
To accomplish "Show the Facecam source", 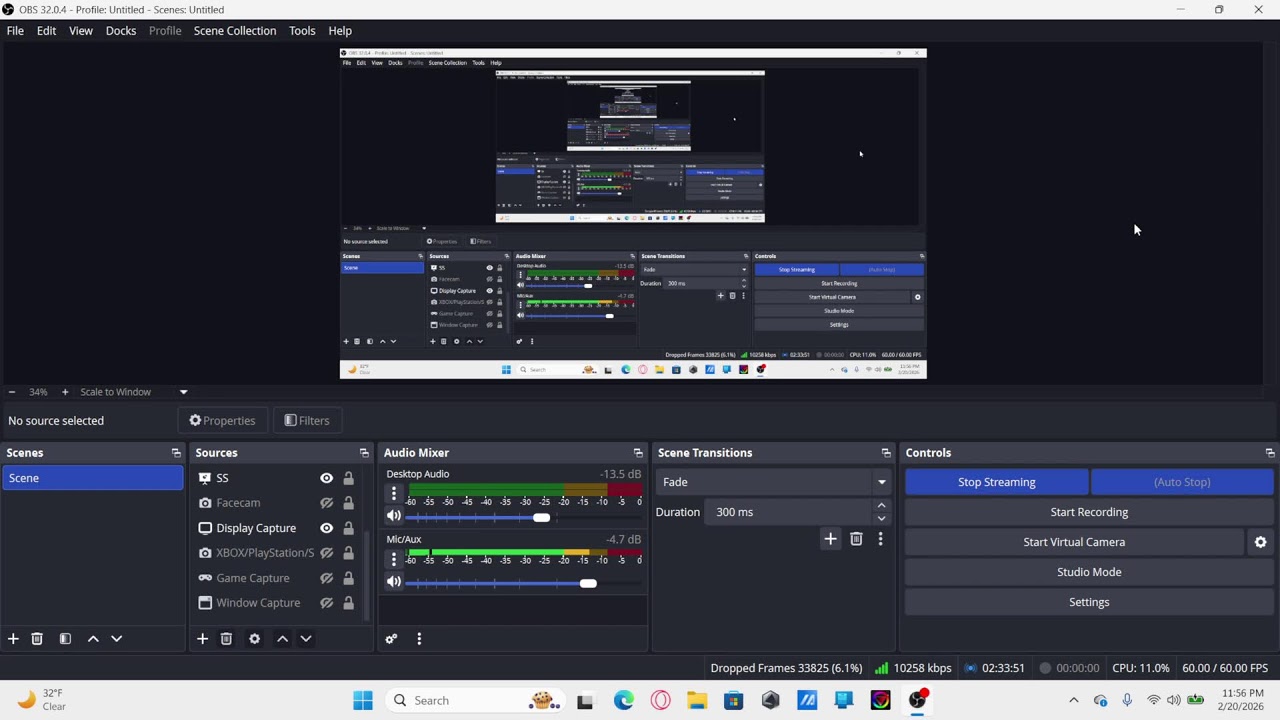I will [326, 503].
